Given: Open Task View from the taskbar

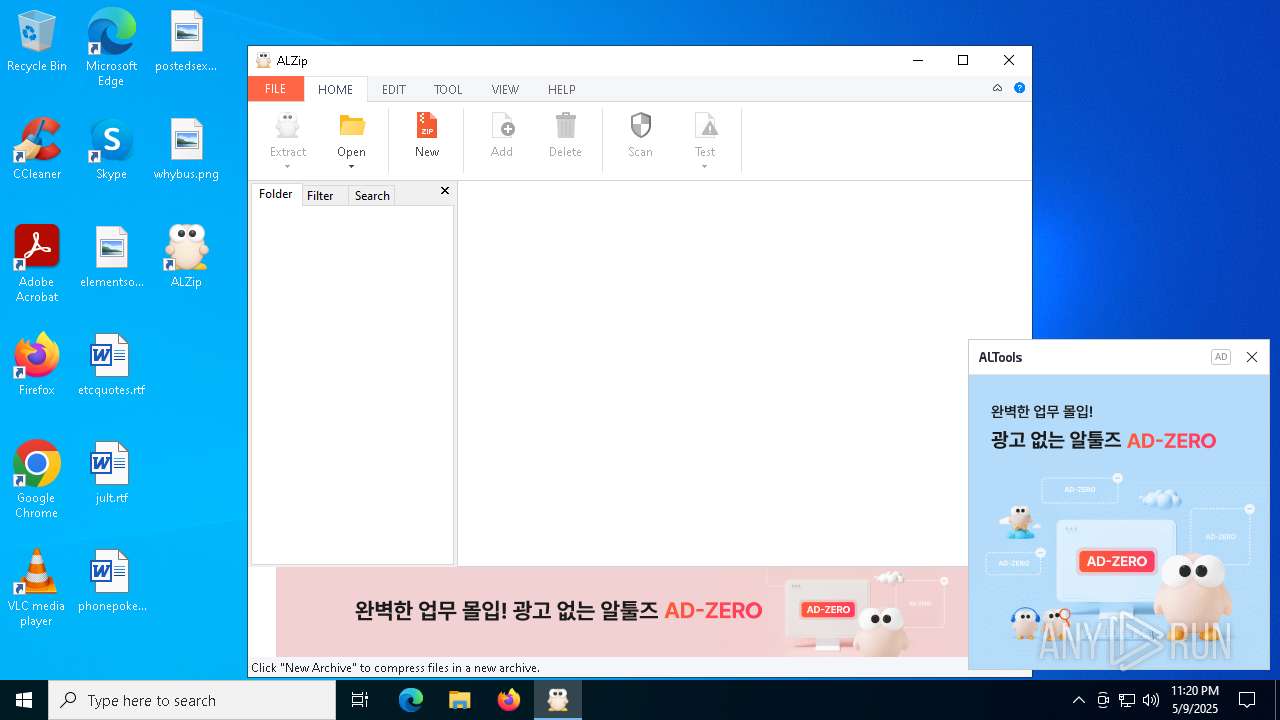Looking at the screenshot, I should tap(360, 700).
